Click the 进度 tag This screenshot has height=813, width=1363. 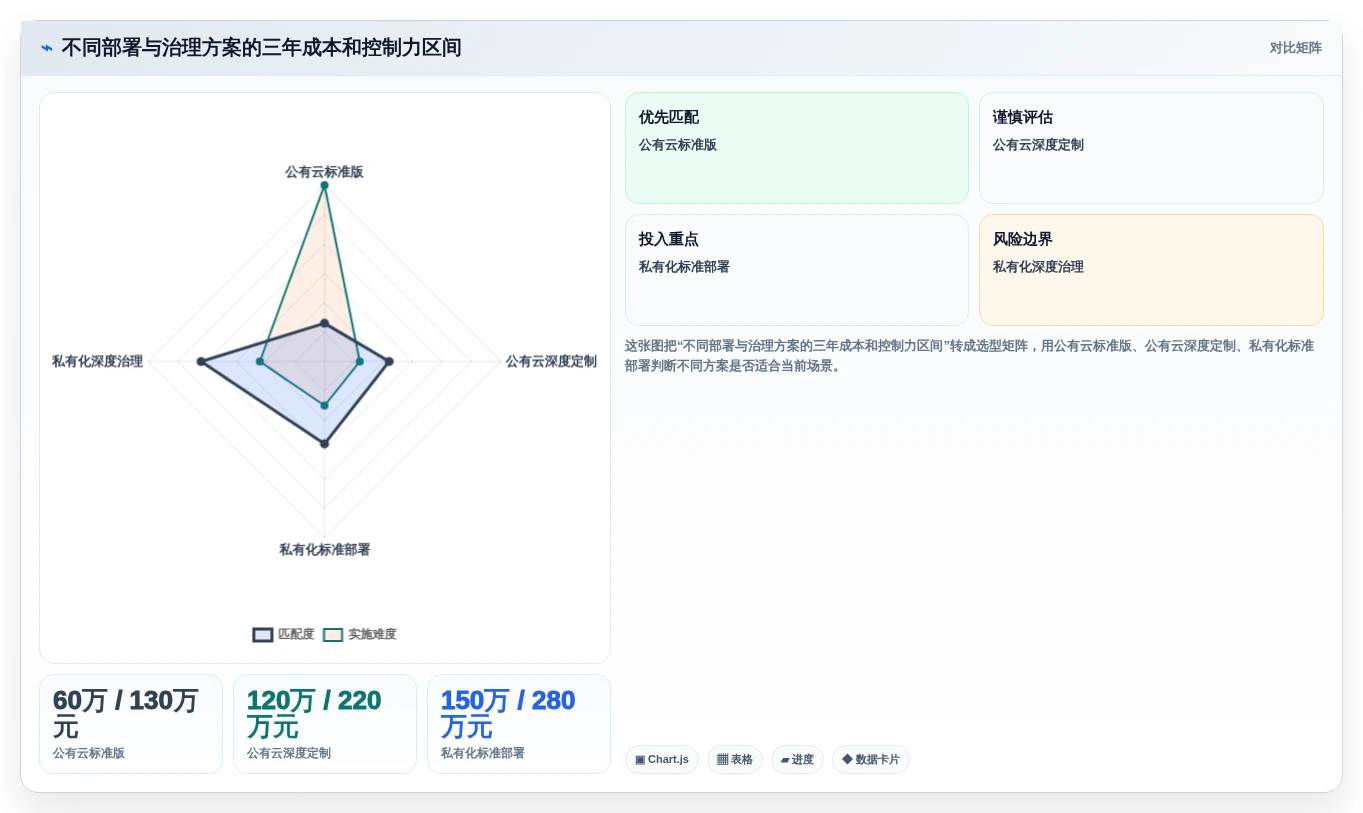797,759
